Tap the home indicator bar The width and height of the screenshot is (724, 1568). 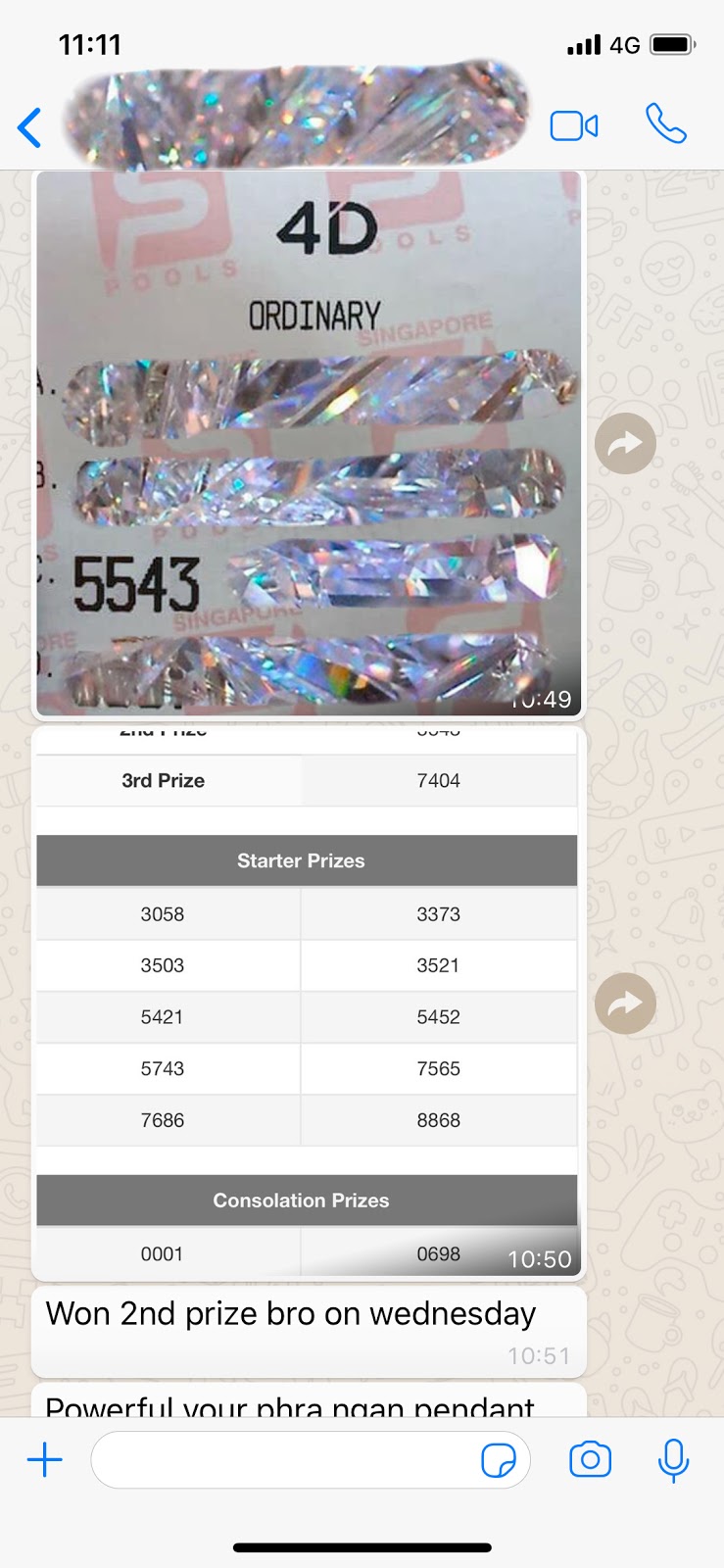click(x=362, y=1548)
